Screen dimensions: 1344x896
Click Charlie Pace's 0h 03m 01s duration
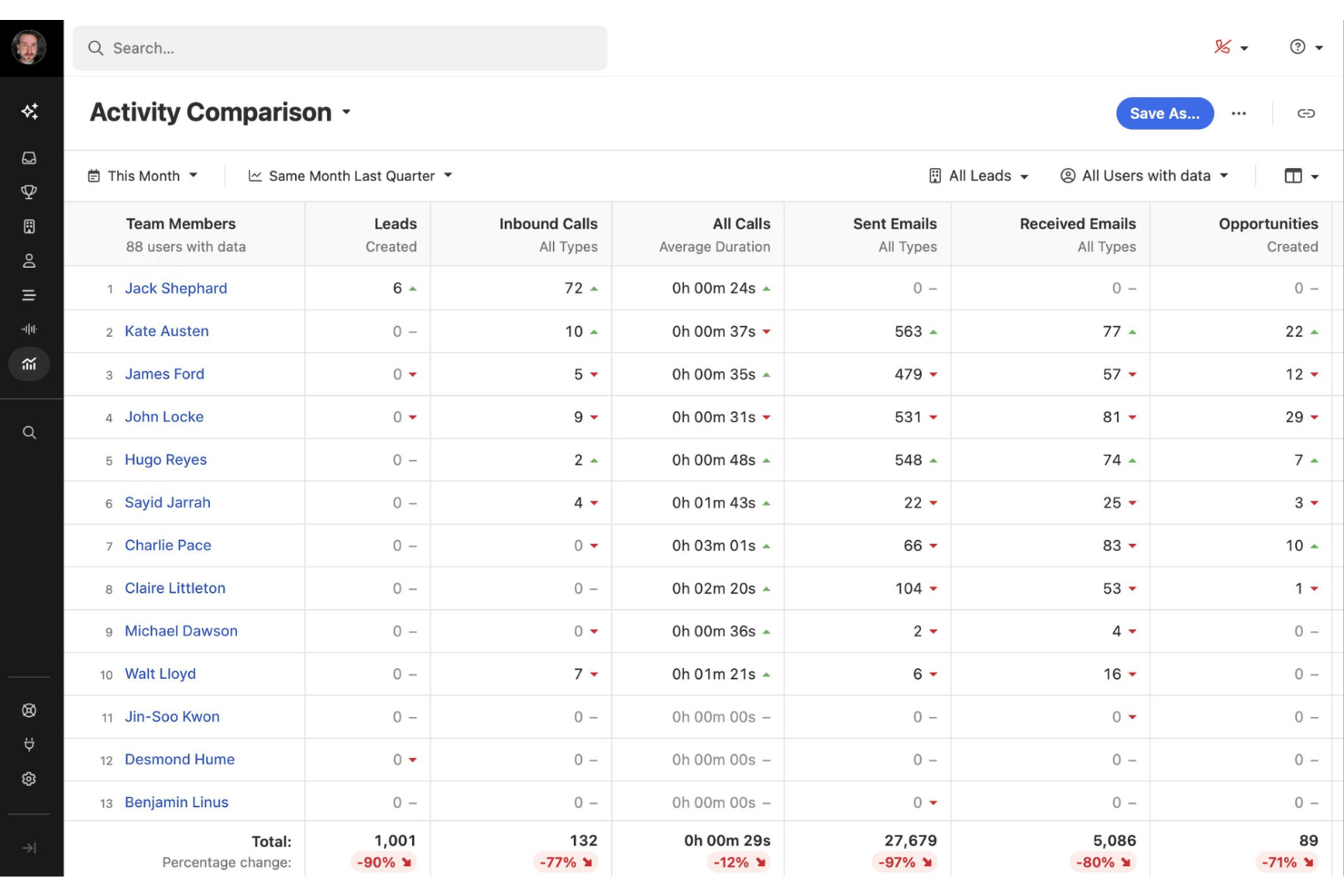point(714,546)
